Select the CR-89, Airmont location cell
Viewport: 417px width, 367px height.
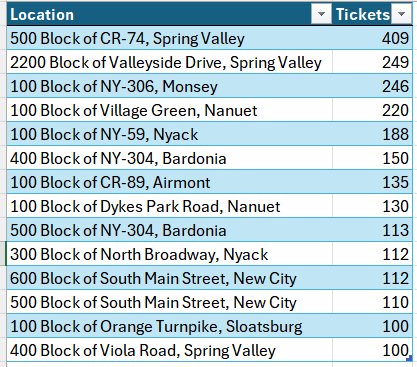[169, 182]
